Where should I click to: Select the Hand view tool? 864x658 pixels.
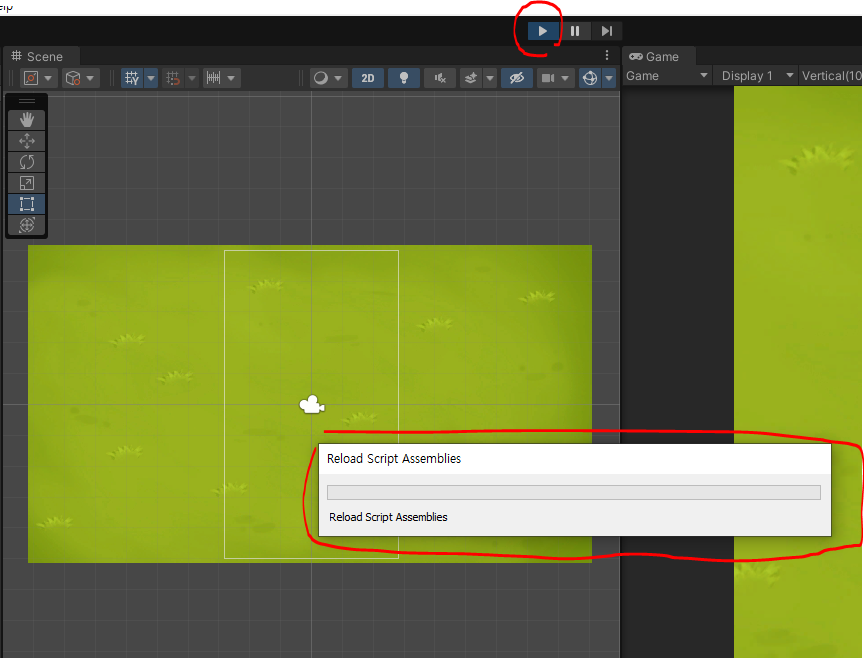[x=27, y=120]
